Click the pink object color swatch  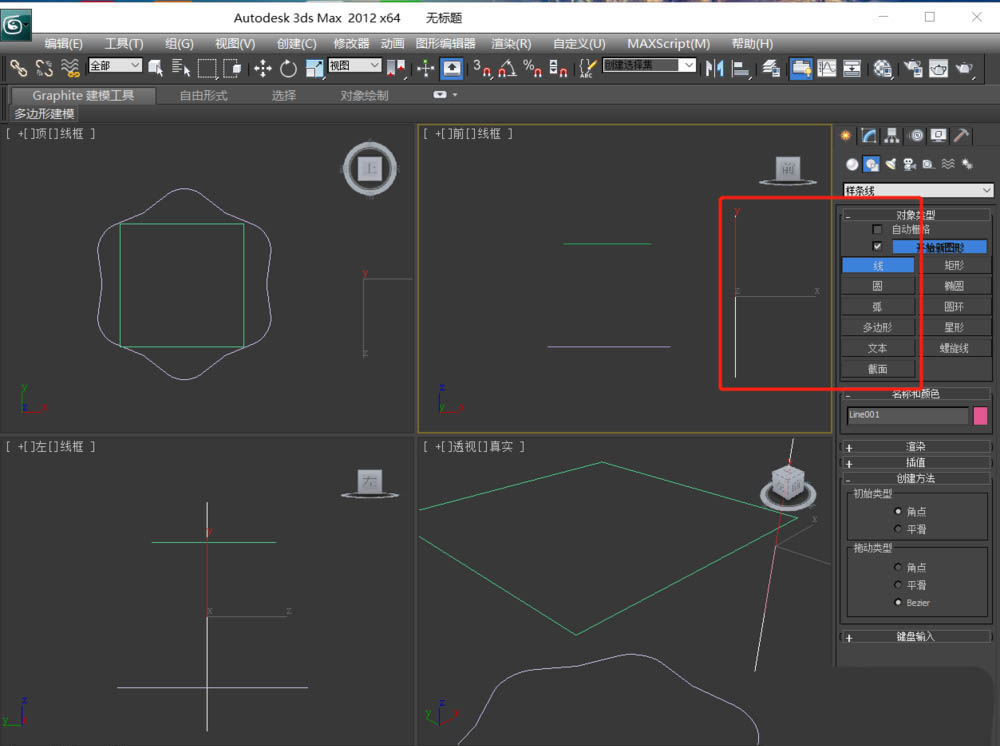[980, 416]
